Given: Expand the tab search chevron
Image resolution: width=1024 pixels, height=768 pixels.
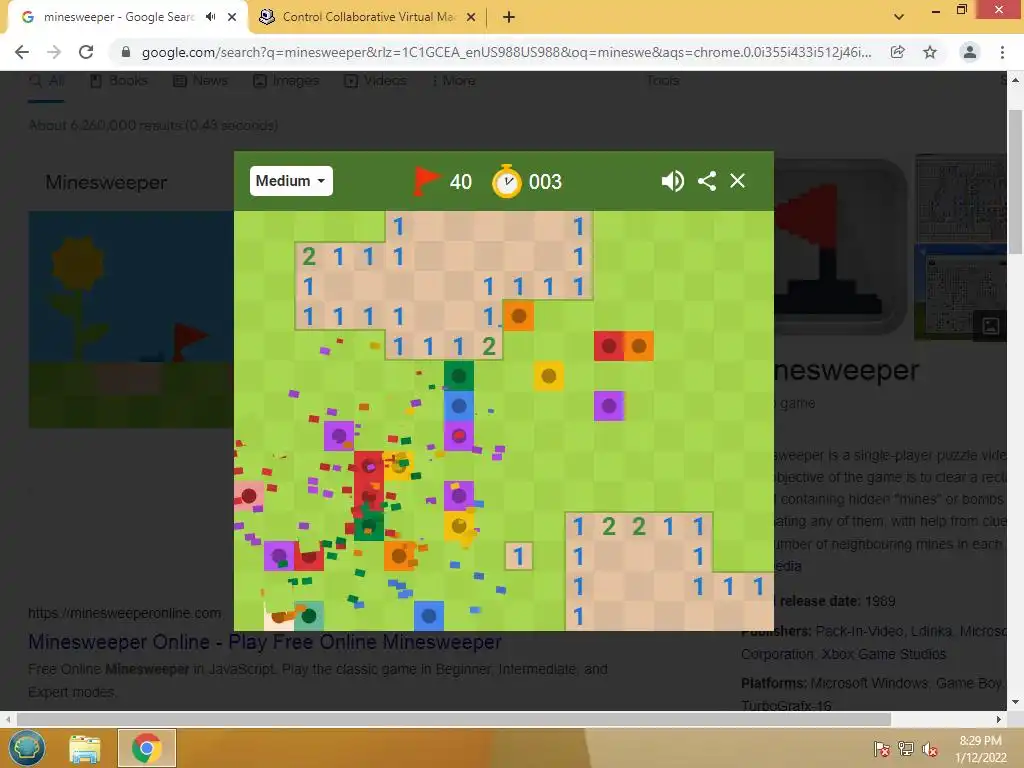Looking at the screenshot, I should [899, 17].
